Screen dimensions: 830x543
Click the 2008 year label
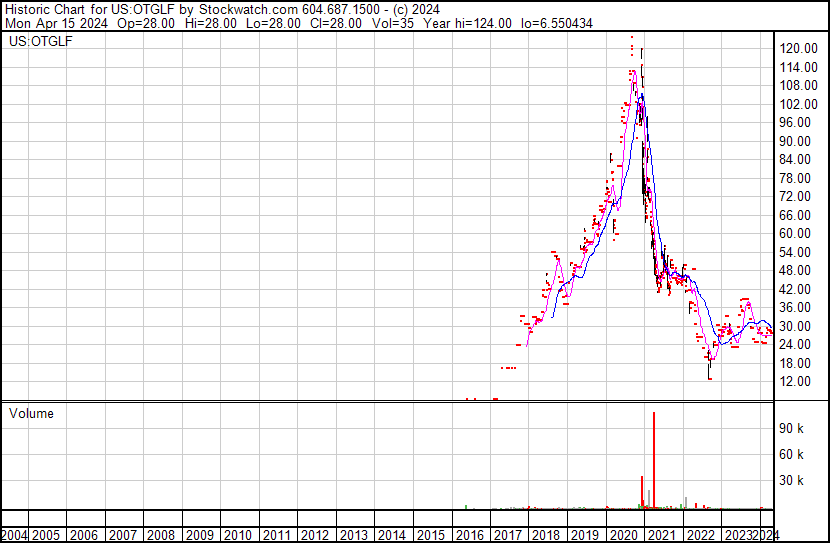point(161,535)
